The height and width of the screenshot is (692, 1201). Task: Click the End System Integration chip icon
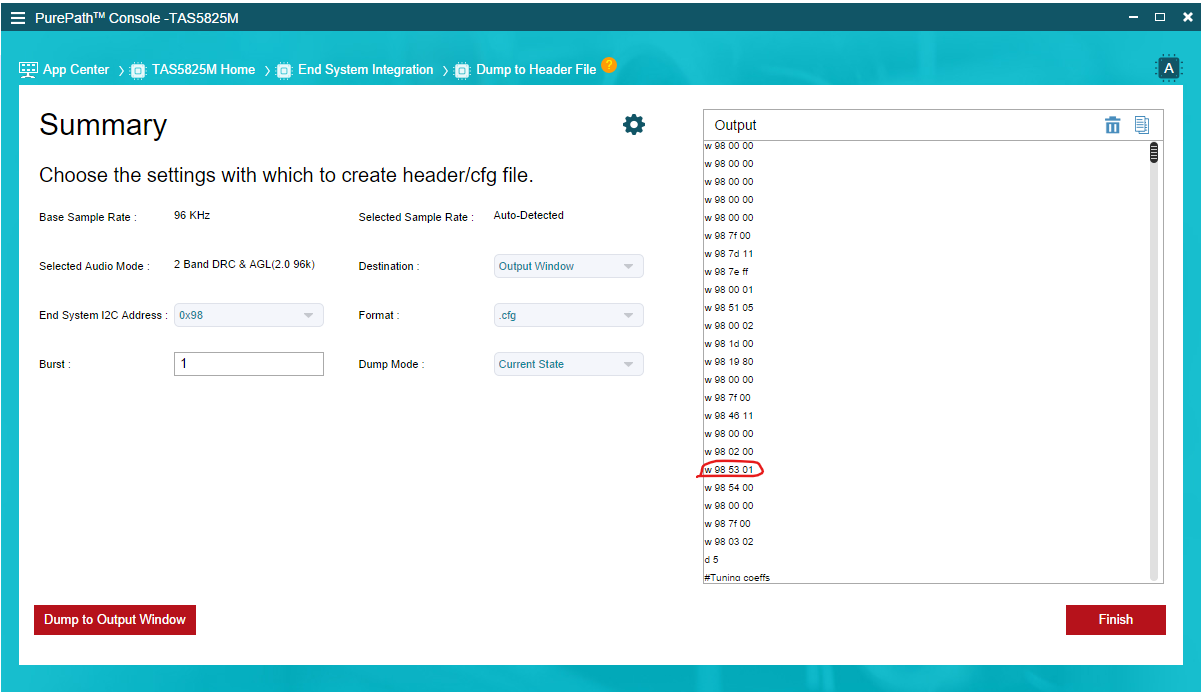pyautogui.click(x=284, y=70)
